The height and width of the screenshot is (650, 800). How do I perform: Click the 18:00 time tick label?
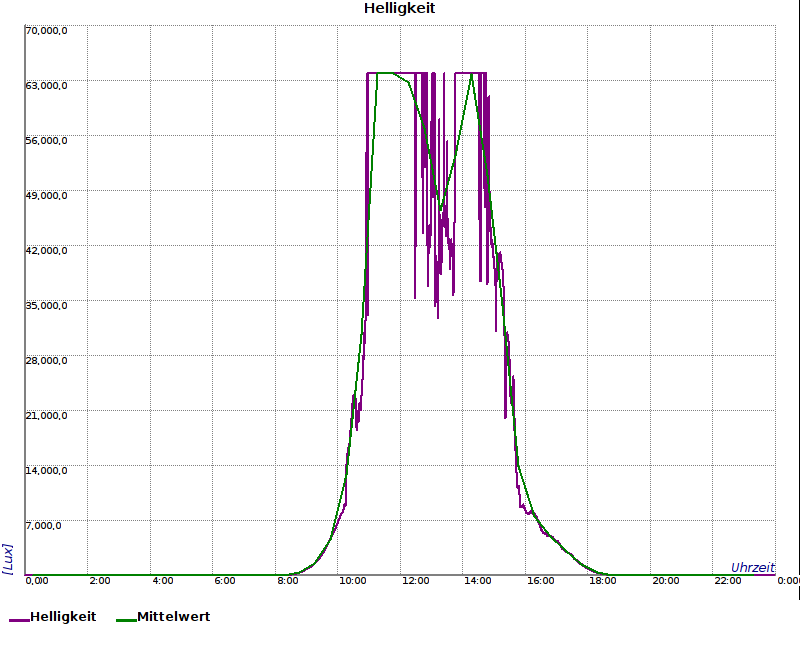click(x=603, y=581)
